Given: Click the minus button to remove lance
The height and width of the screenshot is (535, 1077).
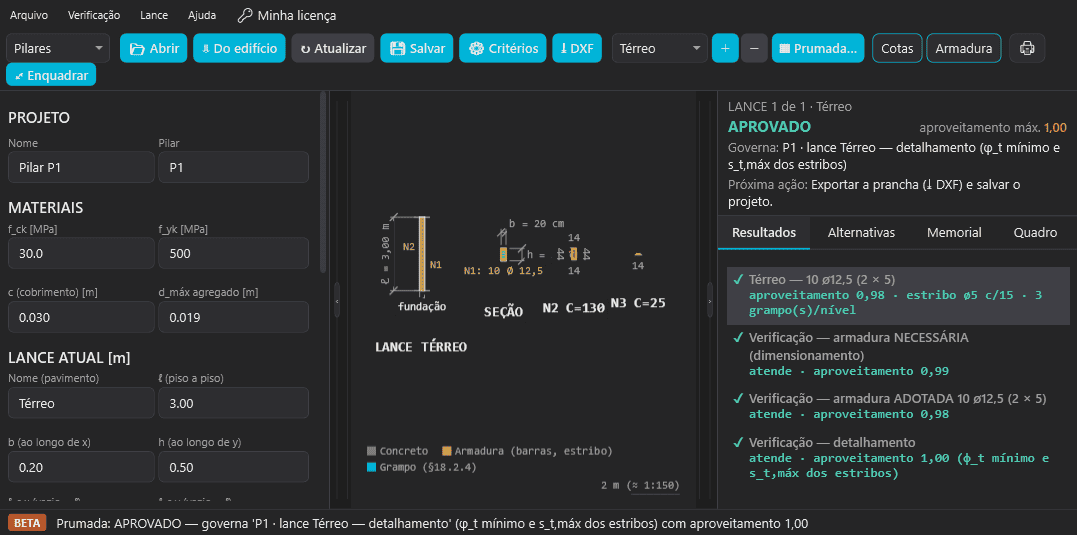Looking at the screenshot, I should [754, 48].
